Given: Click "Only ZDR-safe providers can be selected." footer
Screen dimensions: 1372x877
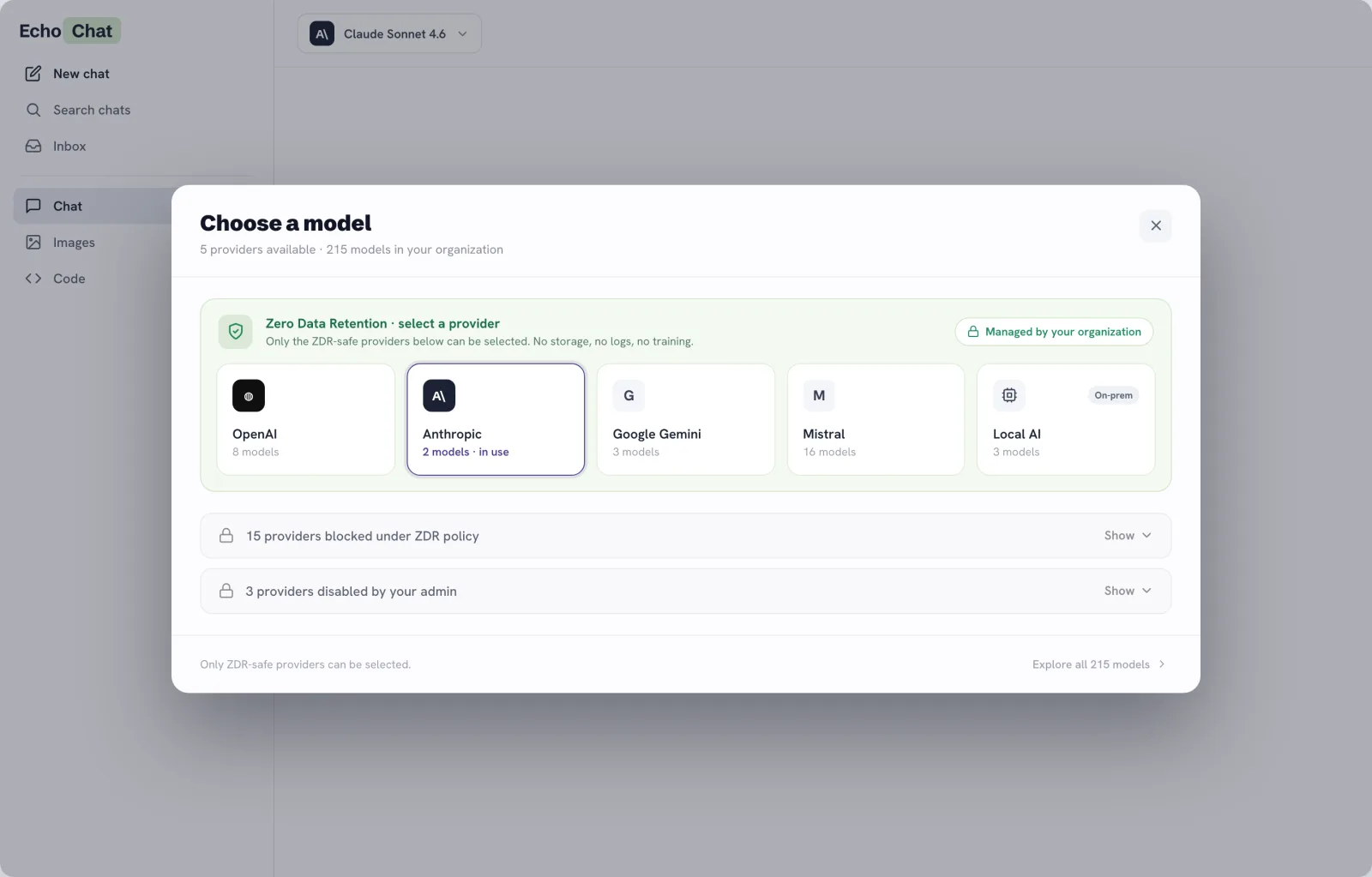Looking at the screenshot, I should (305, 664).
